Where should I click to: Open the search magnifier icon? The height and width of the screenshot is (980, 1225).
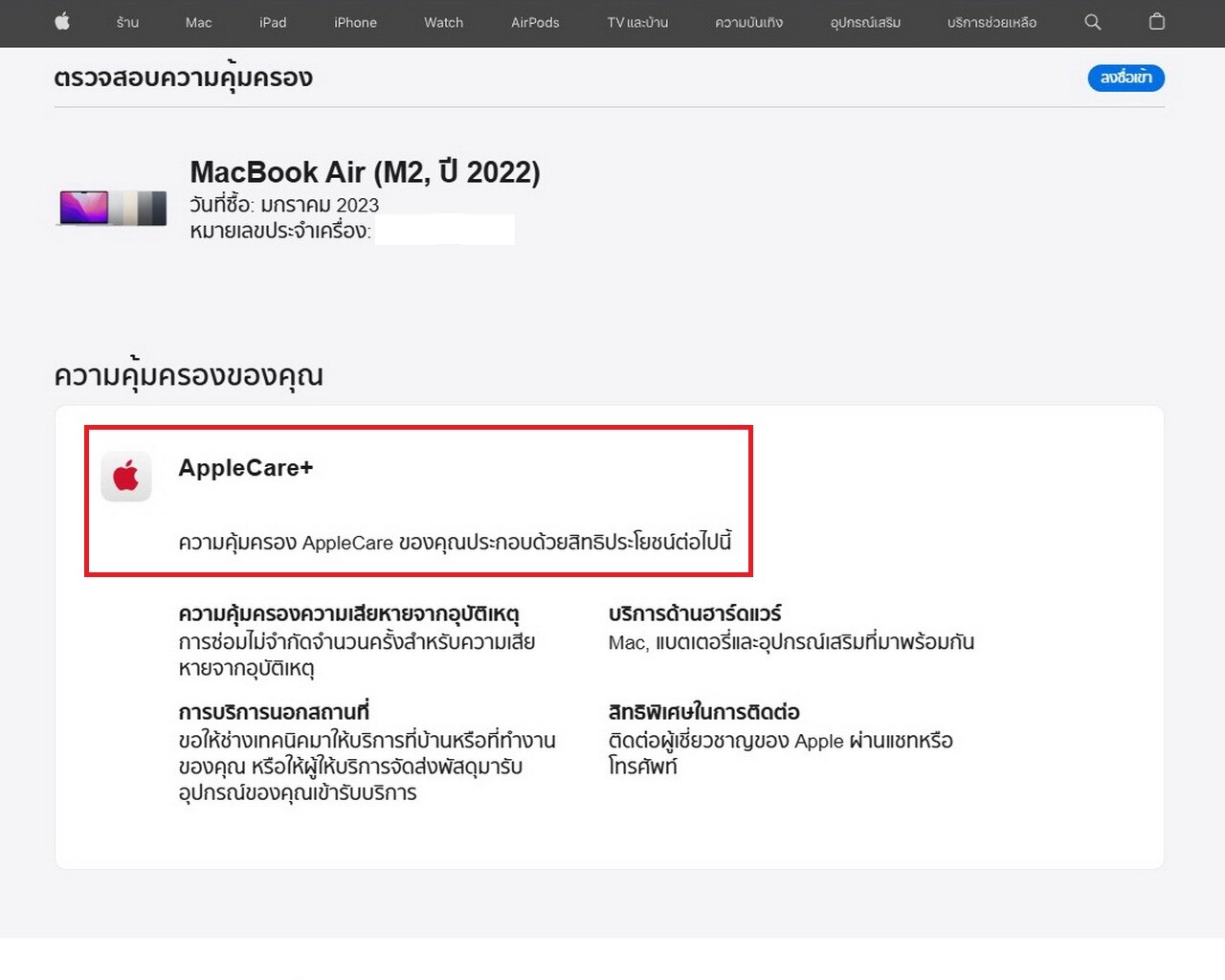click(1092, 22)
